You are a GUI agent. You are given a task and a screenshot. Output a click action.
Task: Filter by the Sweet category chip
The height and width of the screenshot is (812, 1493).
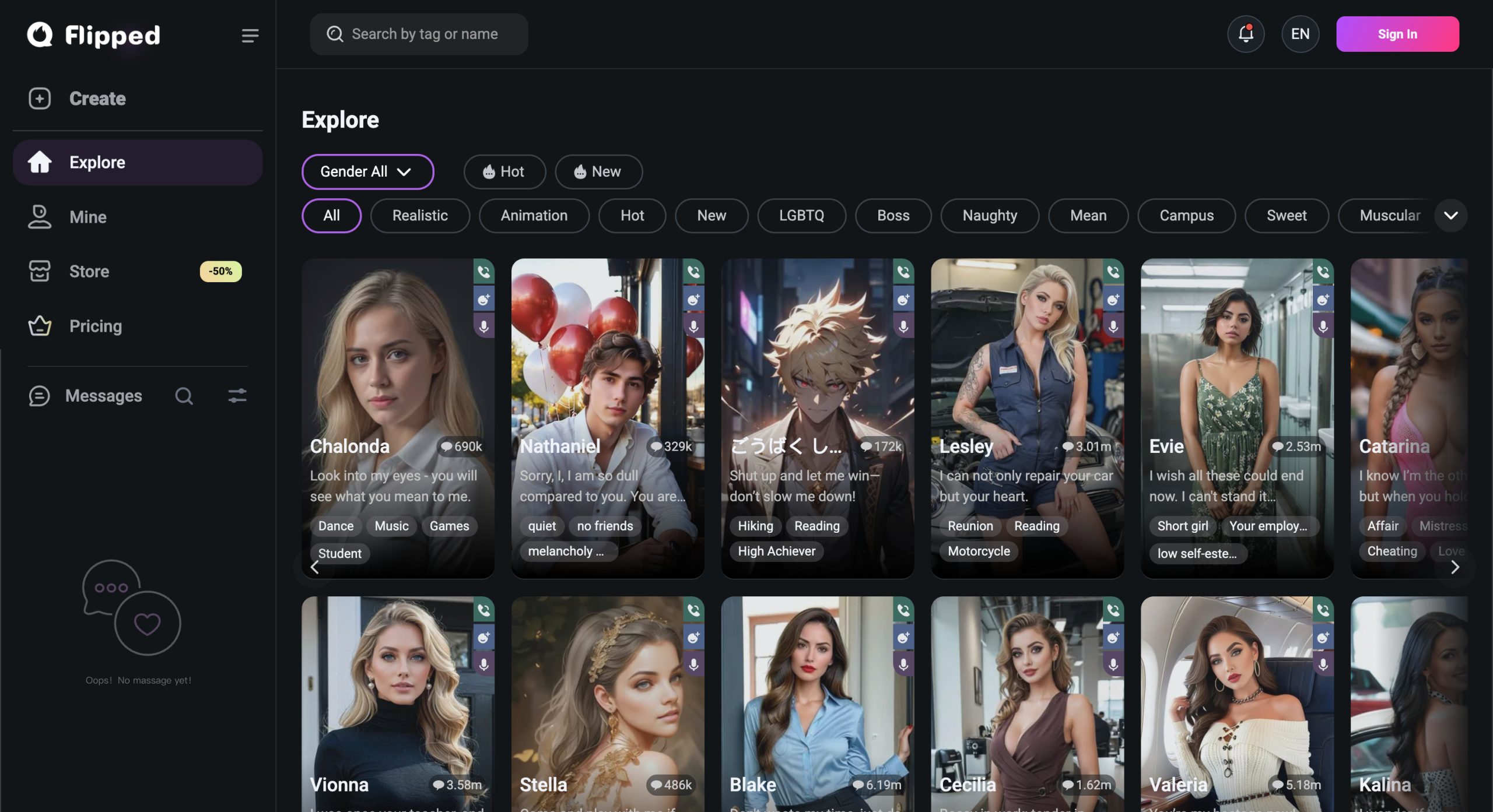pos(1287,216)
